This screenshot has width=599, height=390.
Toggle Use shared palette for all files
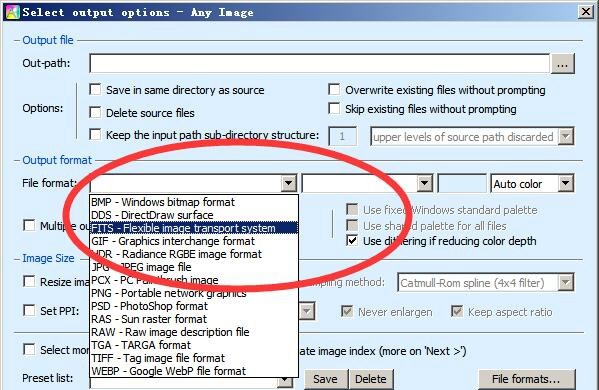[x=352, y=225]
